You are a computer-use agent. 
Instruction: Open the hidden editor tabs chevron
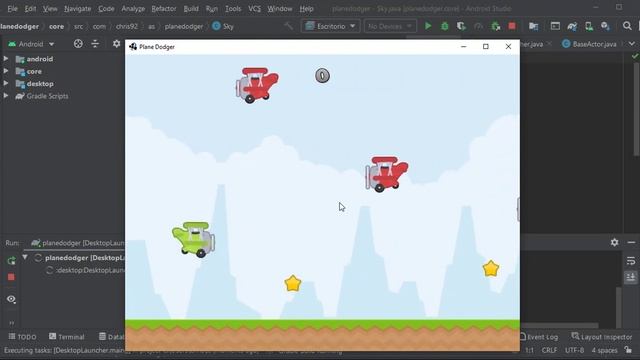point(631,44)
